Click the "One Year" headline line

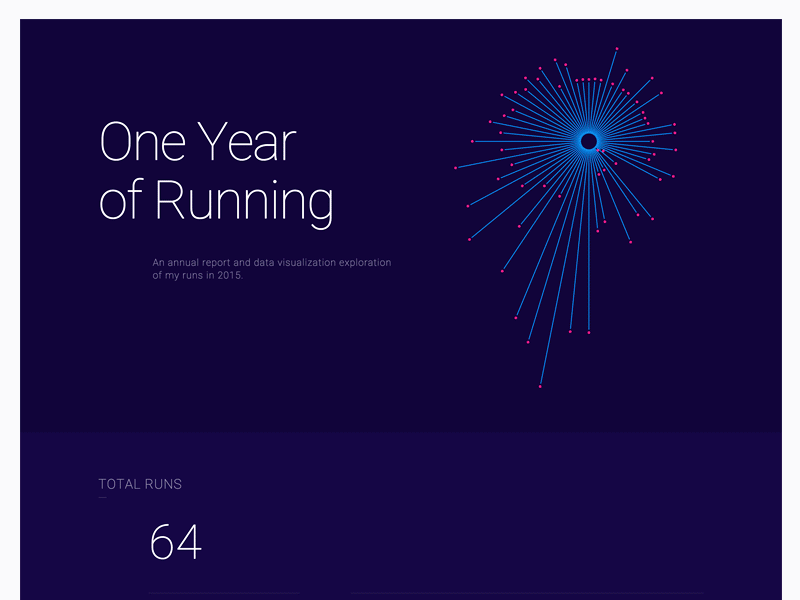(x=197, y=142)
